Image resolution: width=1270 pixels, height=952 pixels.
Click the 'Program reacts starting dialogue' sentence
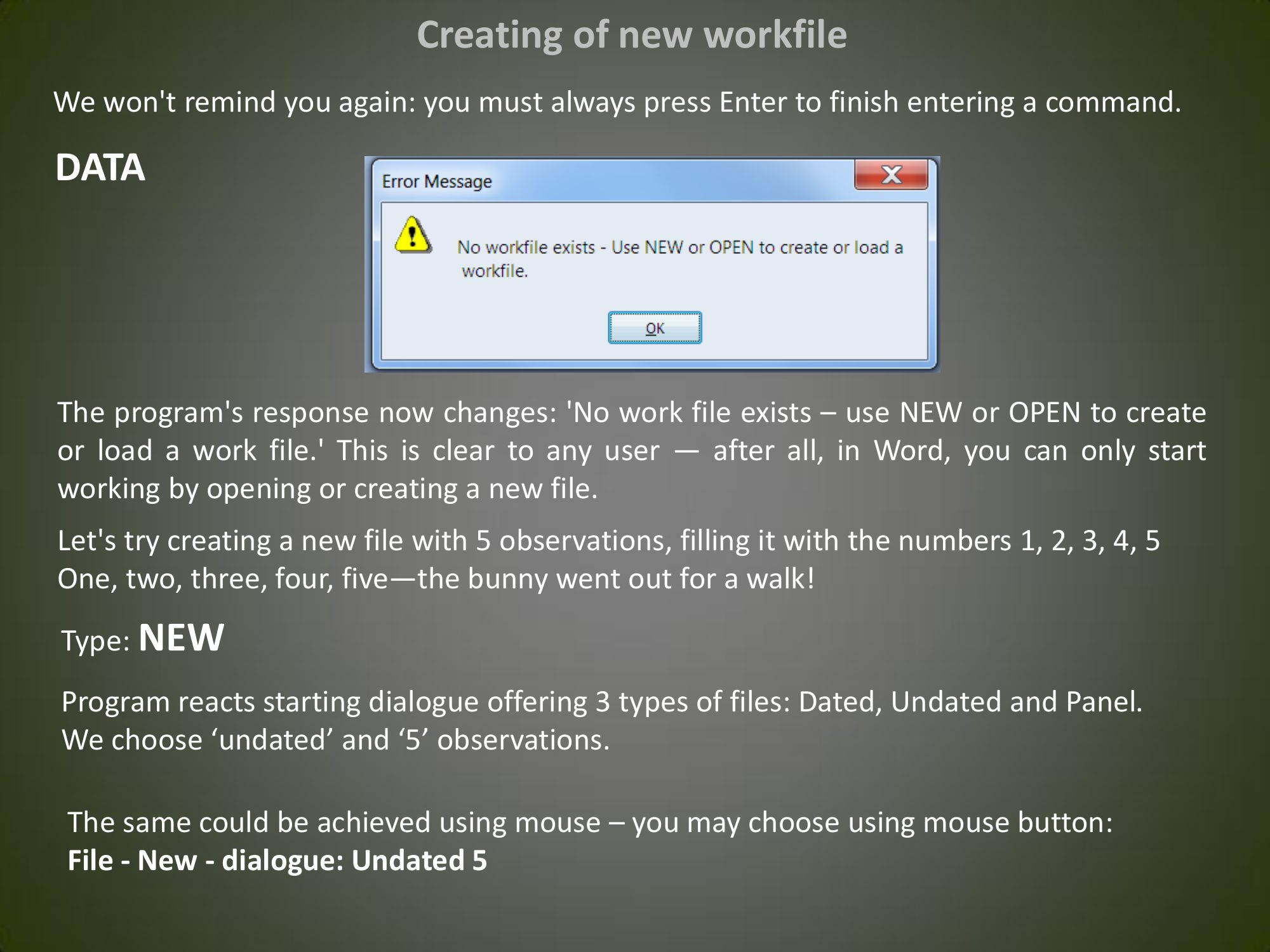[601, 702]
